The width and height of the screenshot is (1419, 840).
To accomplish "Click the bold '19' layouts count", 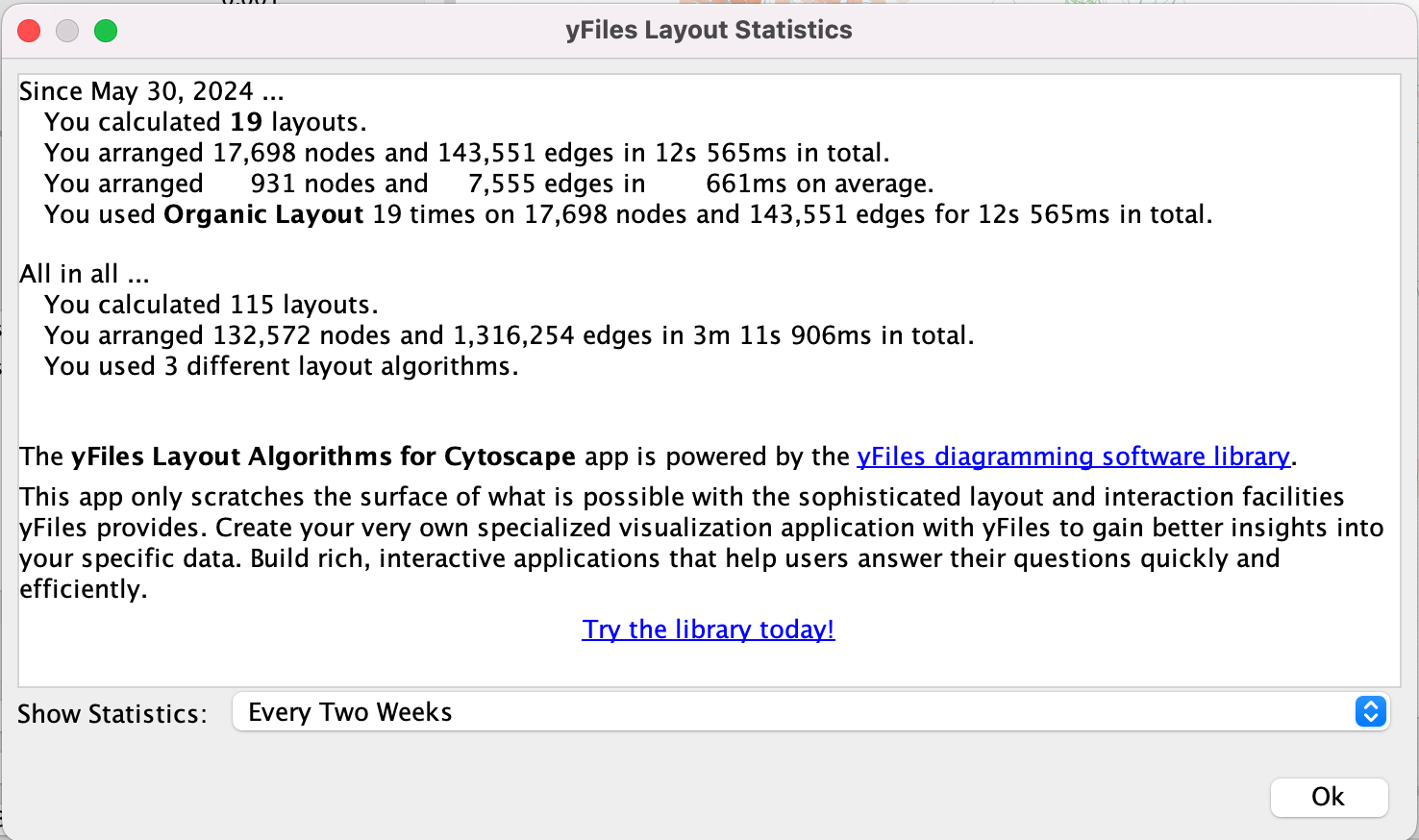I will (x=246, y=122).
